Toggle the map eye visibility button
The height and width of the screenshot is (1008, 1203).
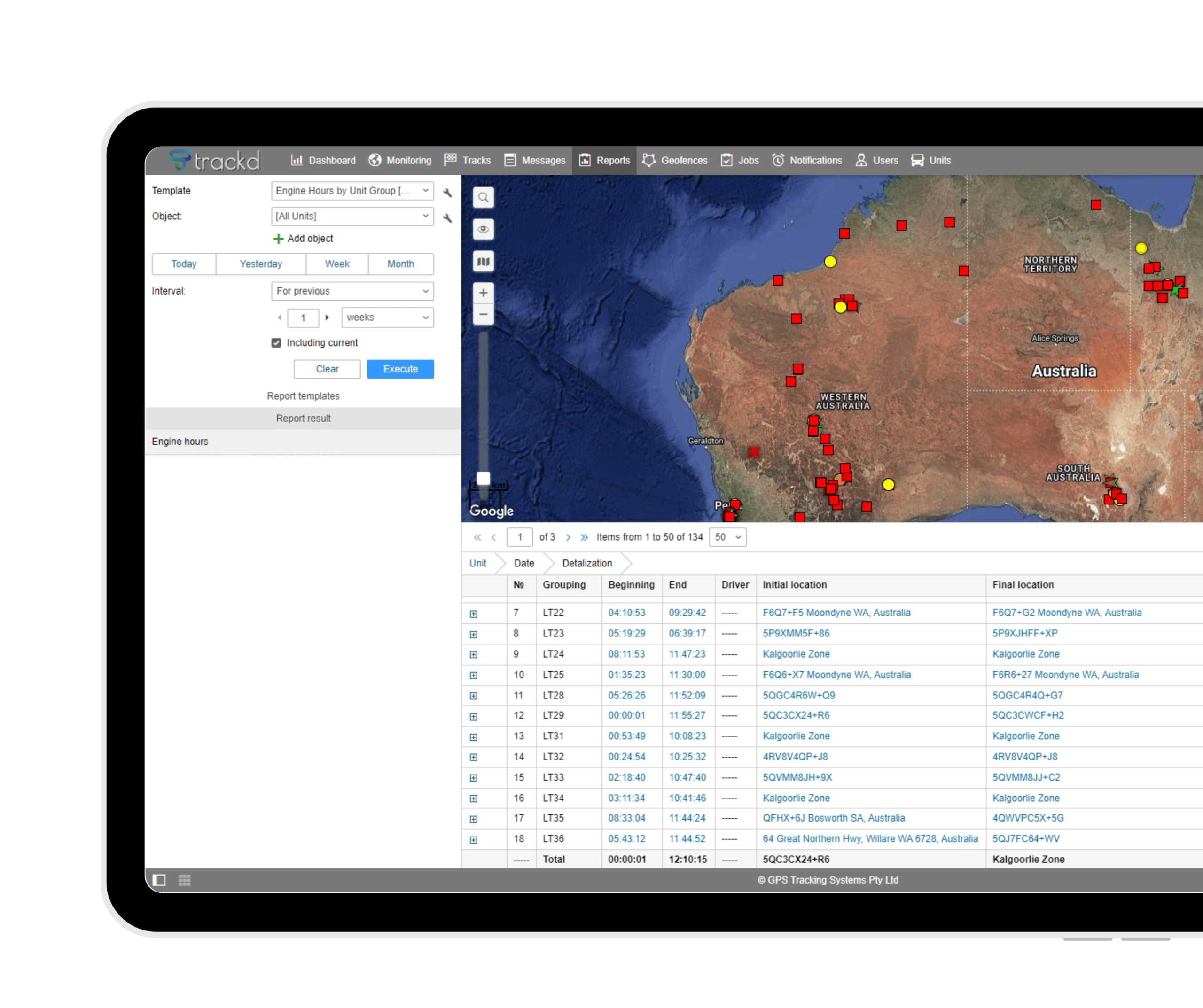[x=483, y=230]
